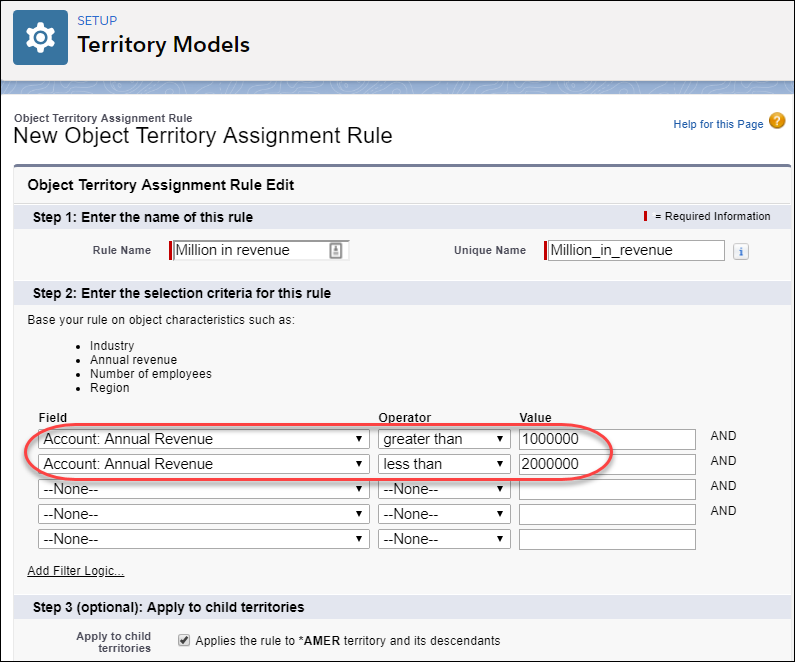Click the Add Filter Logic link

click(x=76, y=571)
